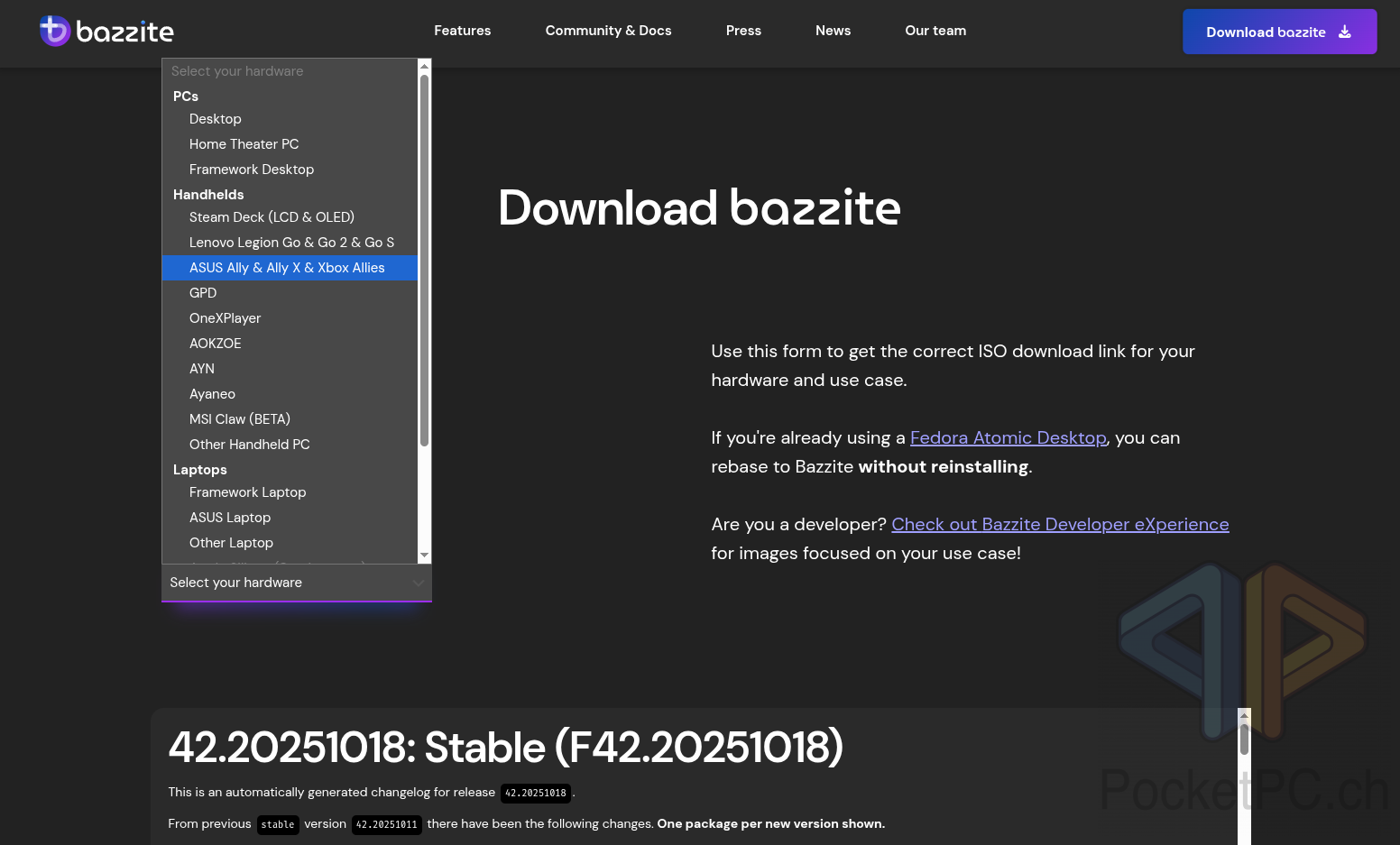Choose Steam Deck (LCD & OLED) option
This screenshot has width=1400, height=845.
[x=272, y=217]
